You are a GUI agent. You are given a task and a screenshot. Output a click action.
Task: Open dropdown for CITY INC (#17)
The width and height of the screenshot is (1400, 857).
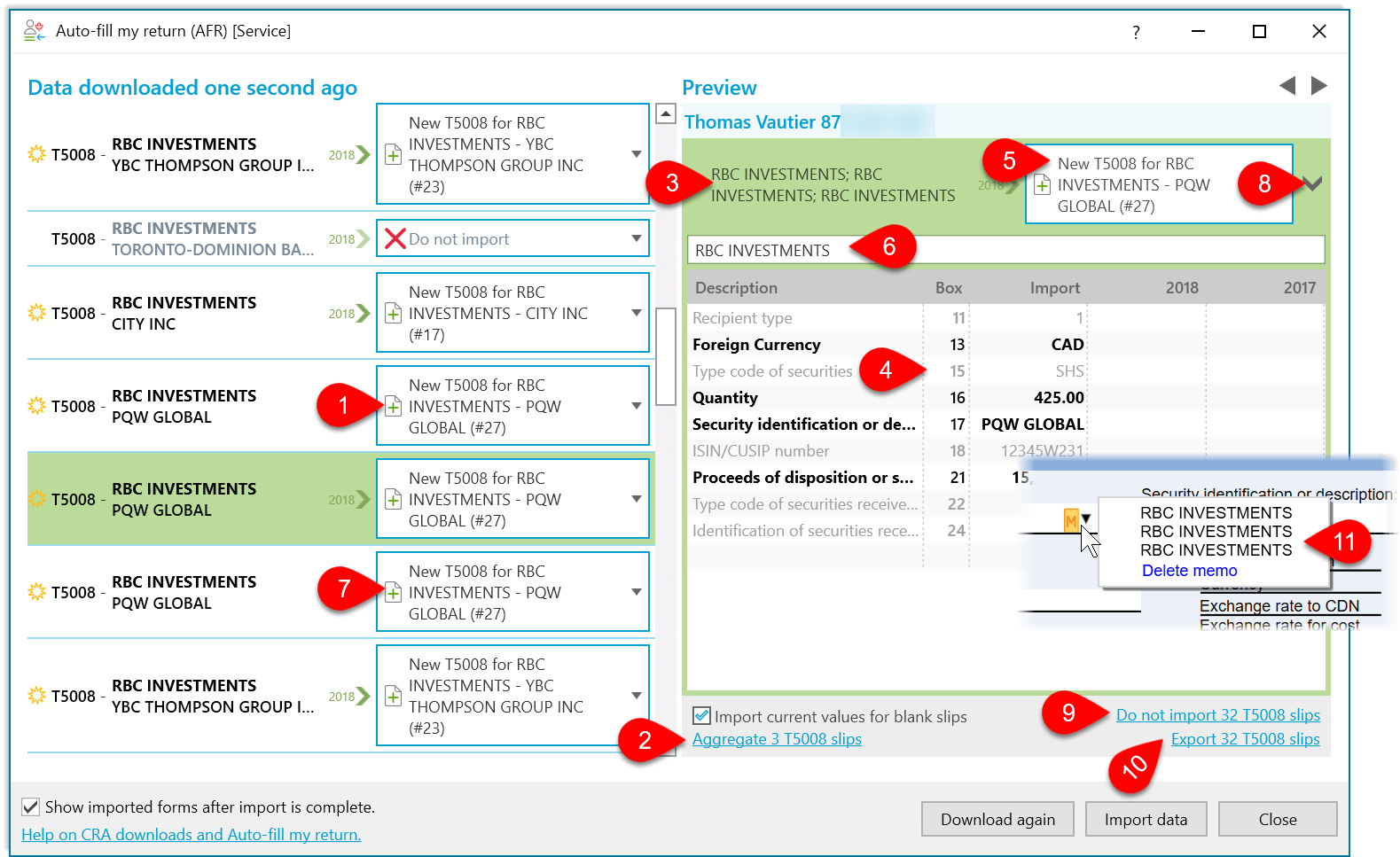click(637, 313)
